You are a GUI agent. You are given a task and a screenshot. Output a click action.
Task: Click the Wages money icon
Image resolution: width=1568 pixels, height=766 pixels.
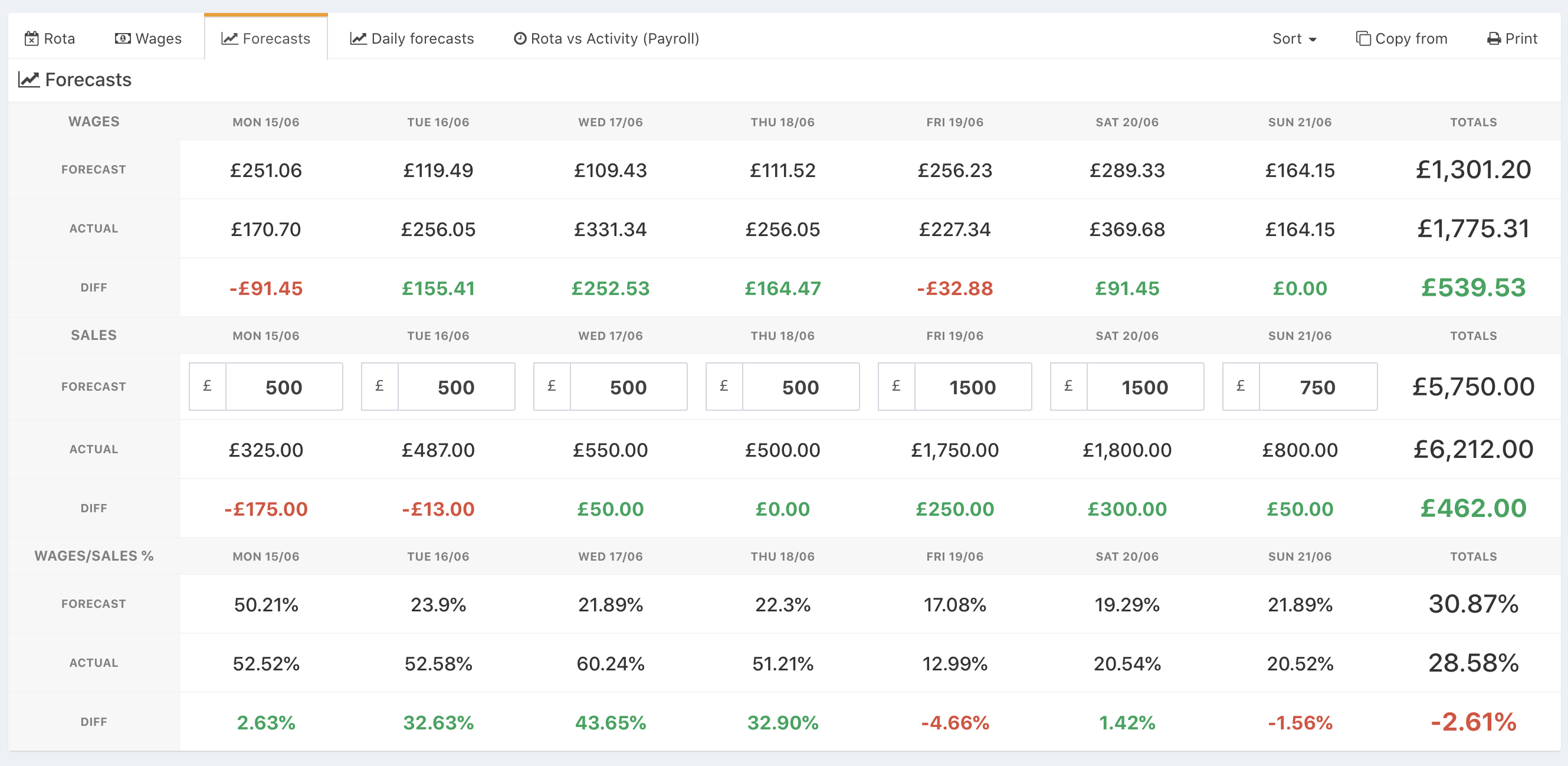coord(122,39)
